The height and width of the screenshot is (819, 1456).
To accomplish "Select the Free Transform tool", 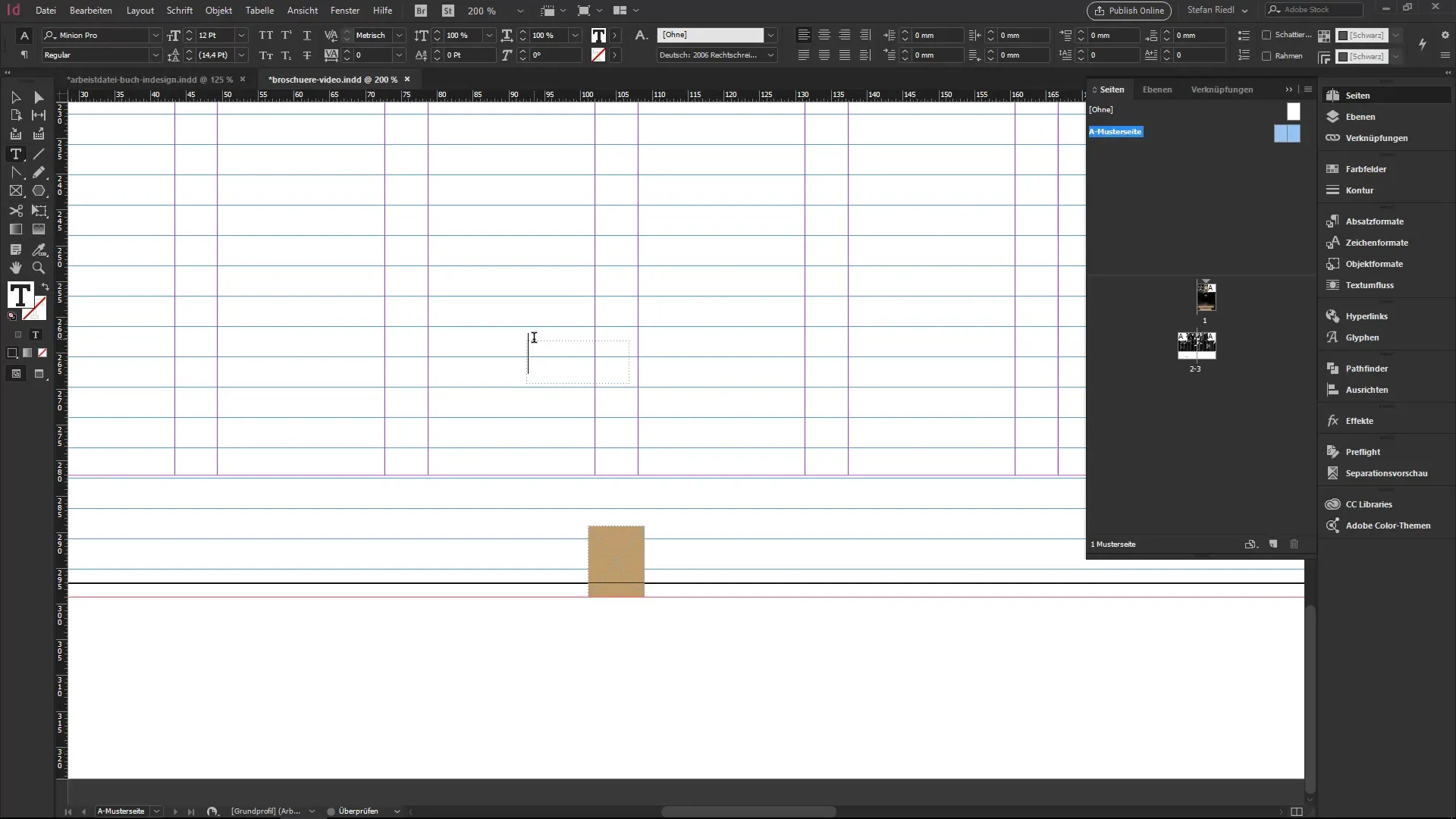I will (x=39, y=211).
